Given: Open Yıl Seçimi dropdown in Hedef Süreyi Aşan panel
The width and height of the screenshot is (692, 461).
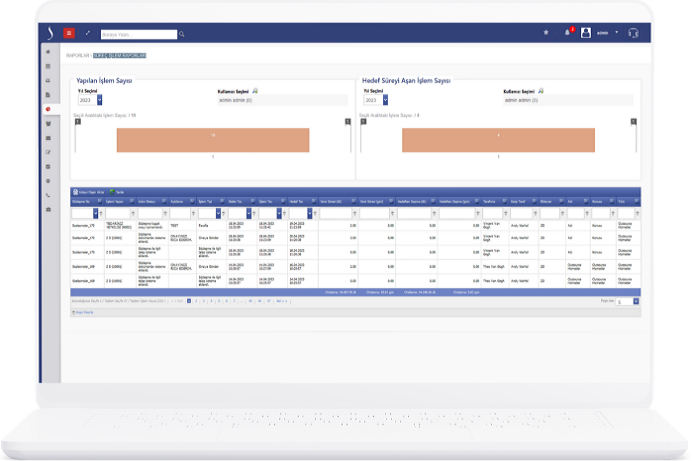Looking at the screenshot, I should [x=385, y=100].
